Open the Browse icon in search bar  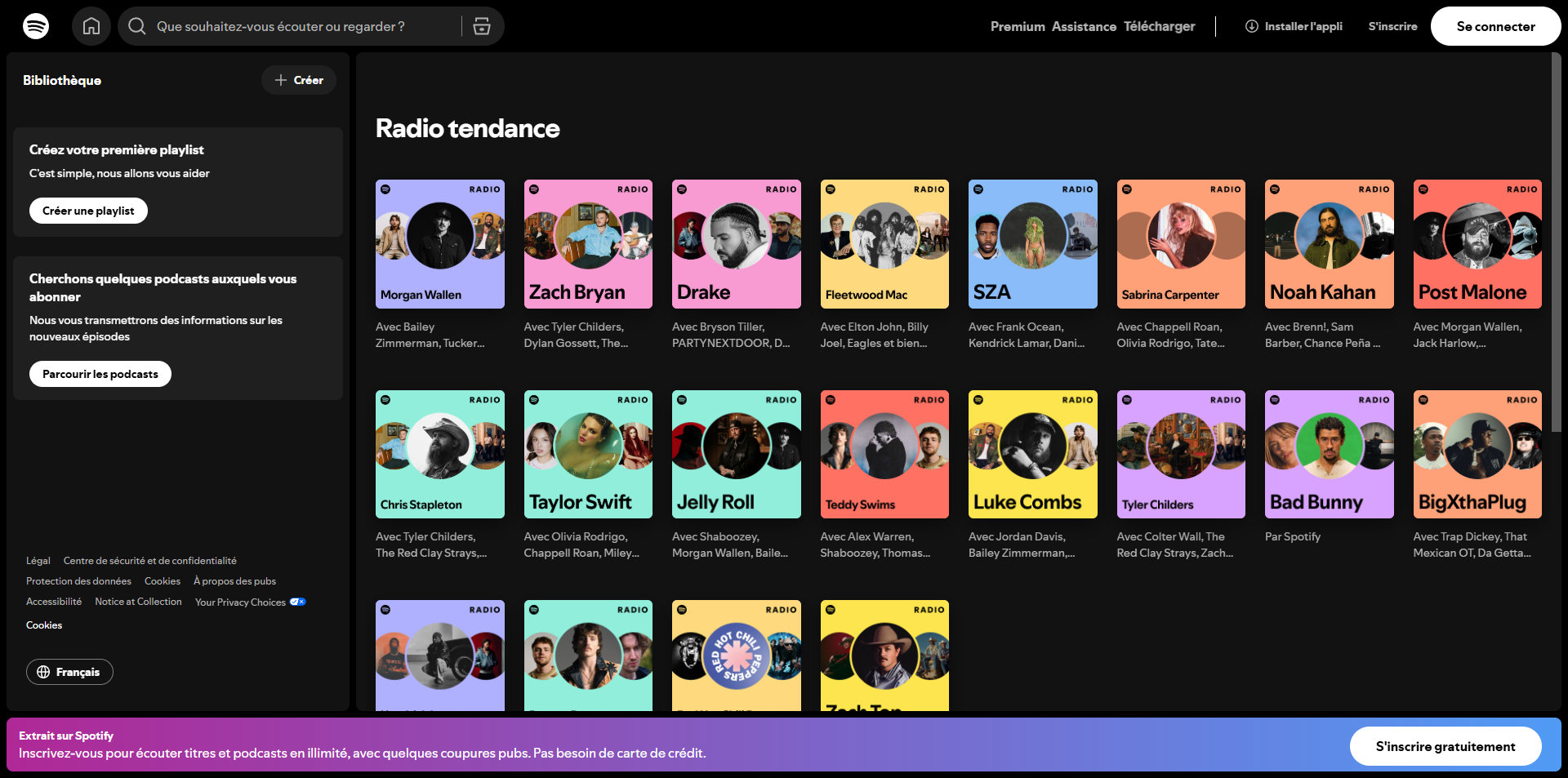pos(482,26)
